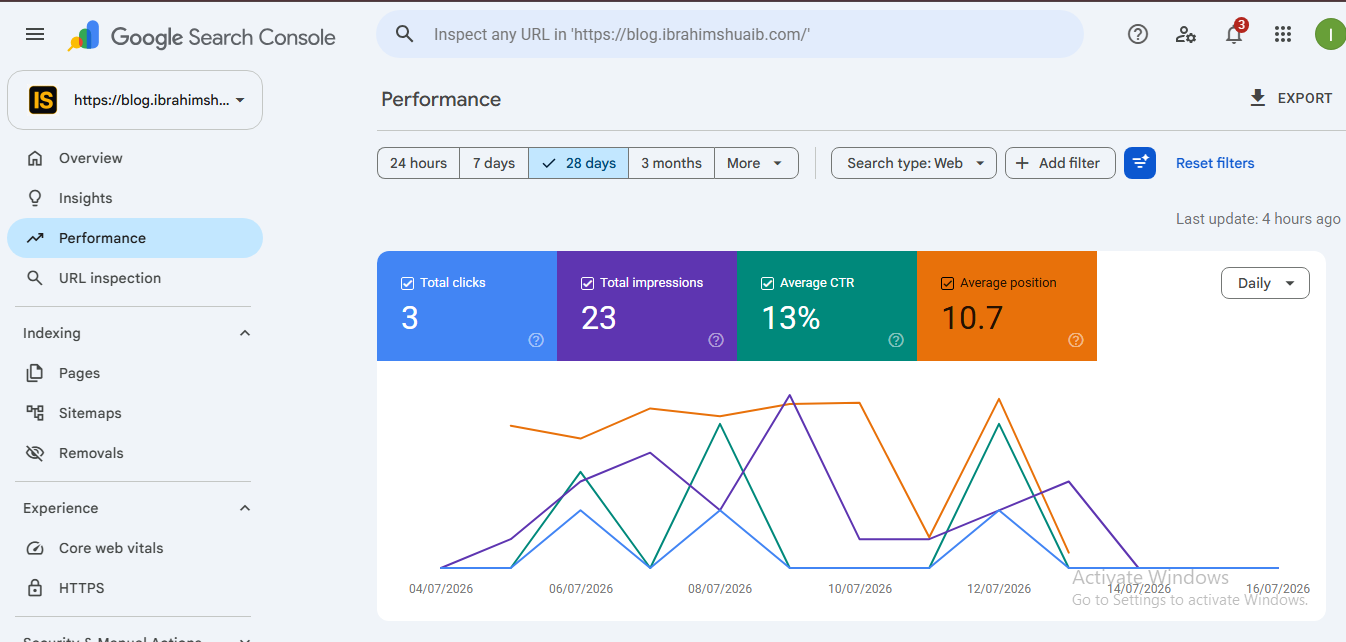
Task: Go to Overview in sidebar
Action: (135, 158)
